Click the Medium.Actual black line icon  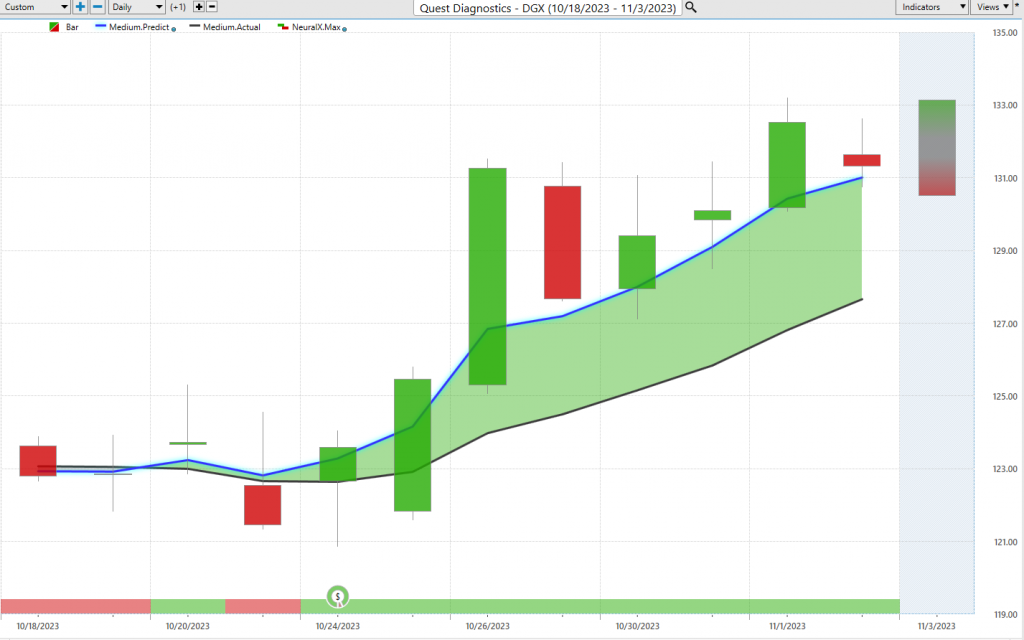pos(195,27)
